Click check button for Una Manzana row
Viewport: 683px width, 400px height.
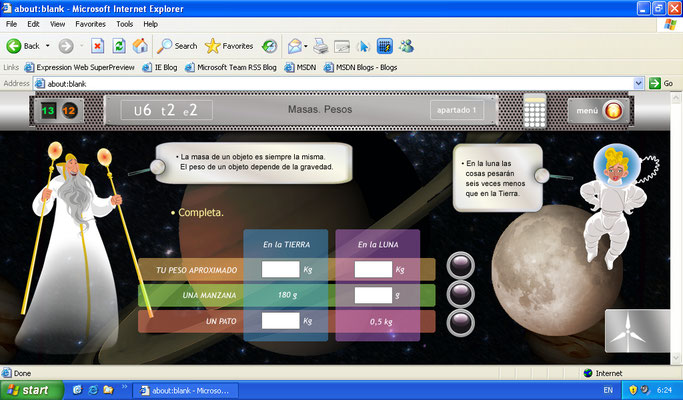[x=460, y=294]
